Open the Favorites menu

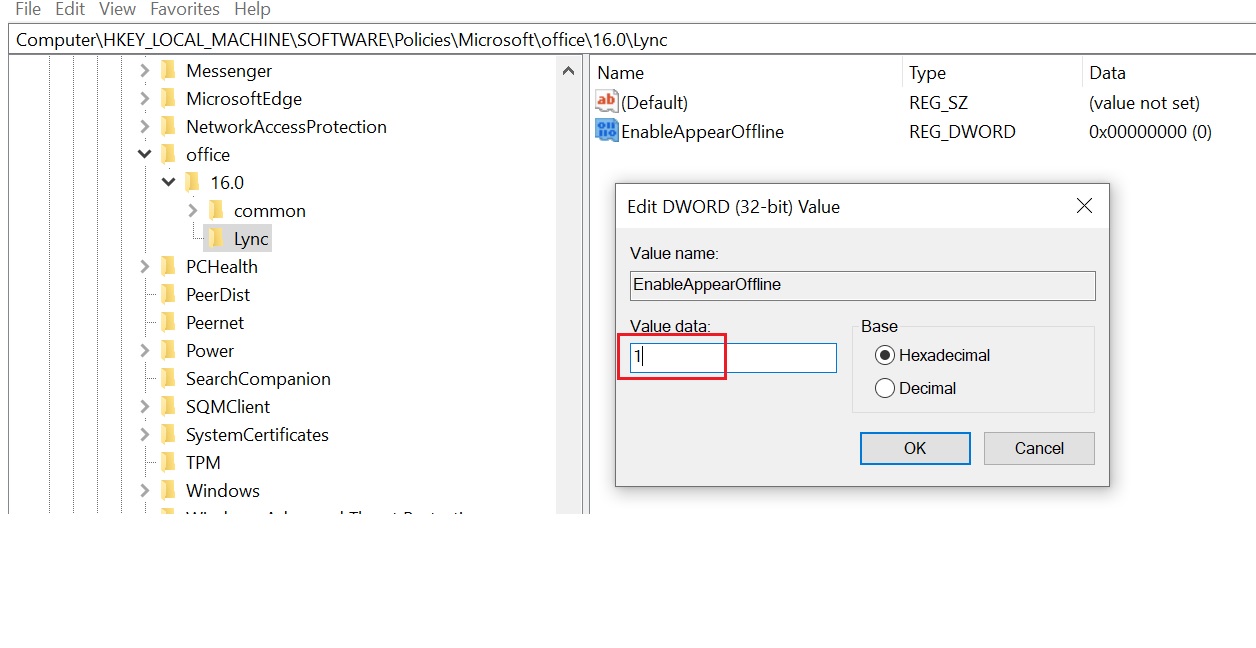(x=184, y=9)
